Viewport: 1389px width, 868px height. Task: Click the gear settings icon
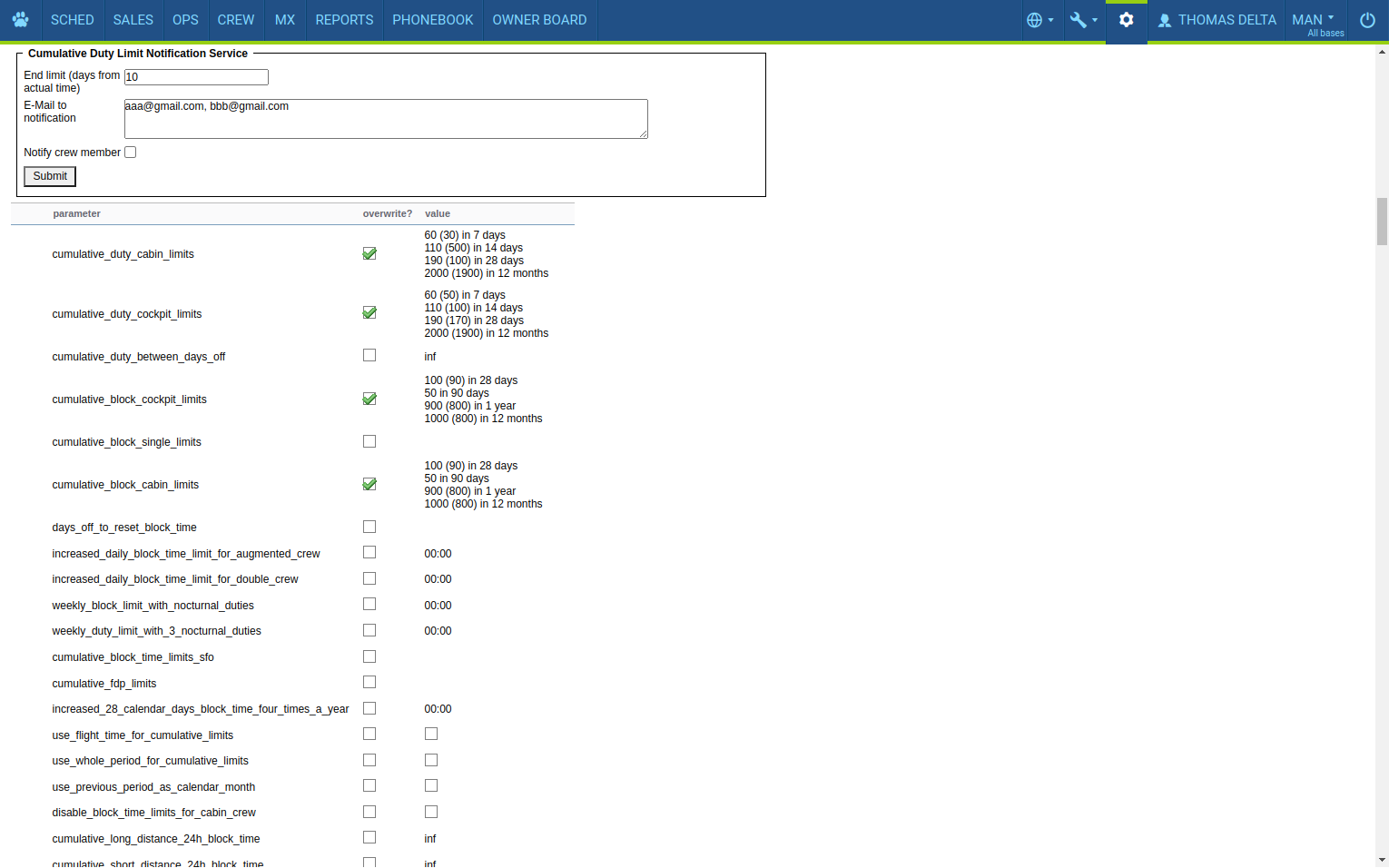(x=1126, y=20)
